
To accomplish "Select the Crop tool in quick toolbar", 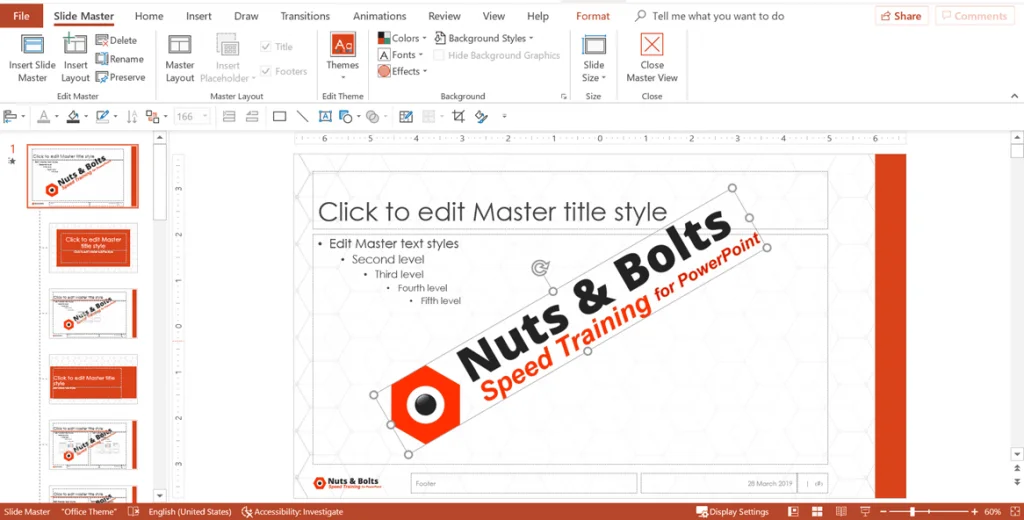I will [x=458, y=116].
